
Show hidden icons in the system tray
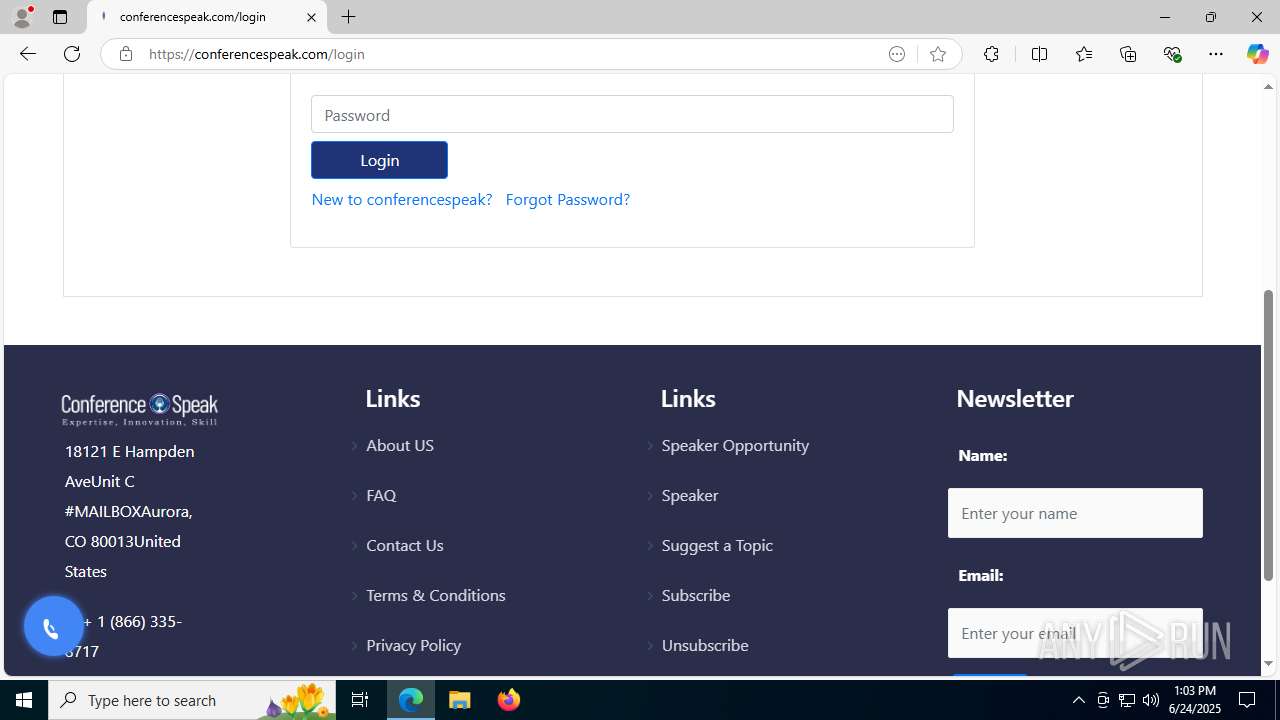(1078, 700)
